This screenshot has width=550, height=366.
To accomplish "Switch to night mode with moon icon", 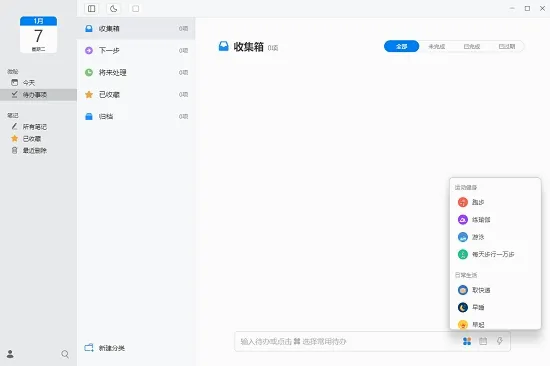I will point(113,9).
